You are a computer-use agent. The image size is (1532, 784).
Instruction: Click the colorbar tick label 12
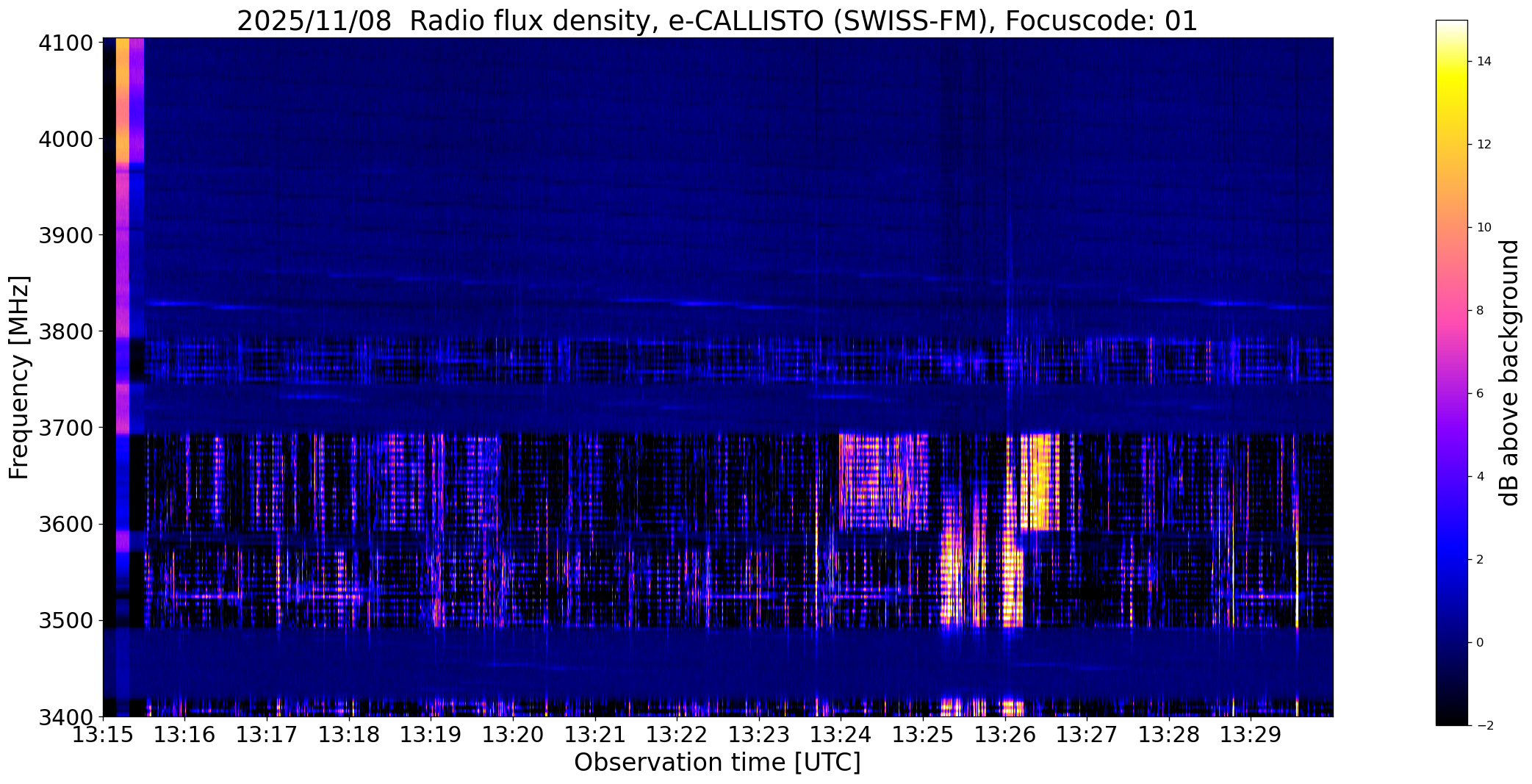pyautogui.click(x=1484, y=145)
